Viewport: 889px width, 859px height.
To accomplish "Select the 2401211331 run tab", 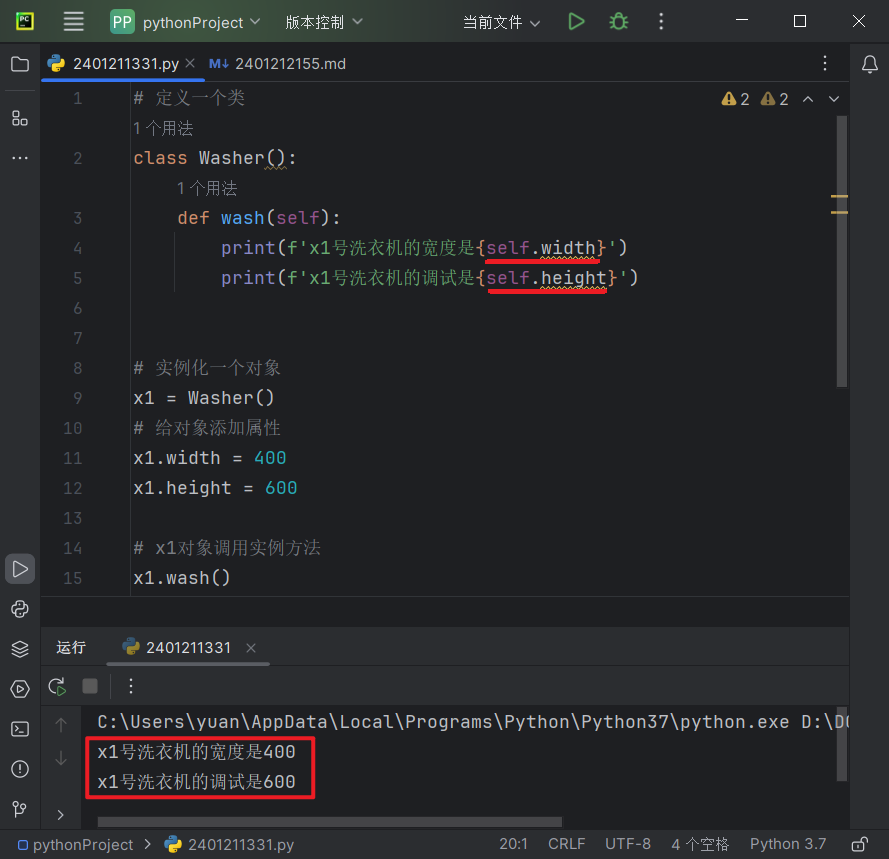I will pyautogui.click(x=188, y=648).
